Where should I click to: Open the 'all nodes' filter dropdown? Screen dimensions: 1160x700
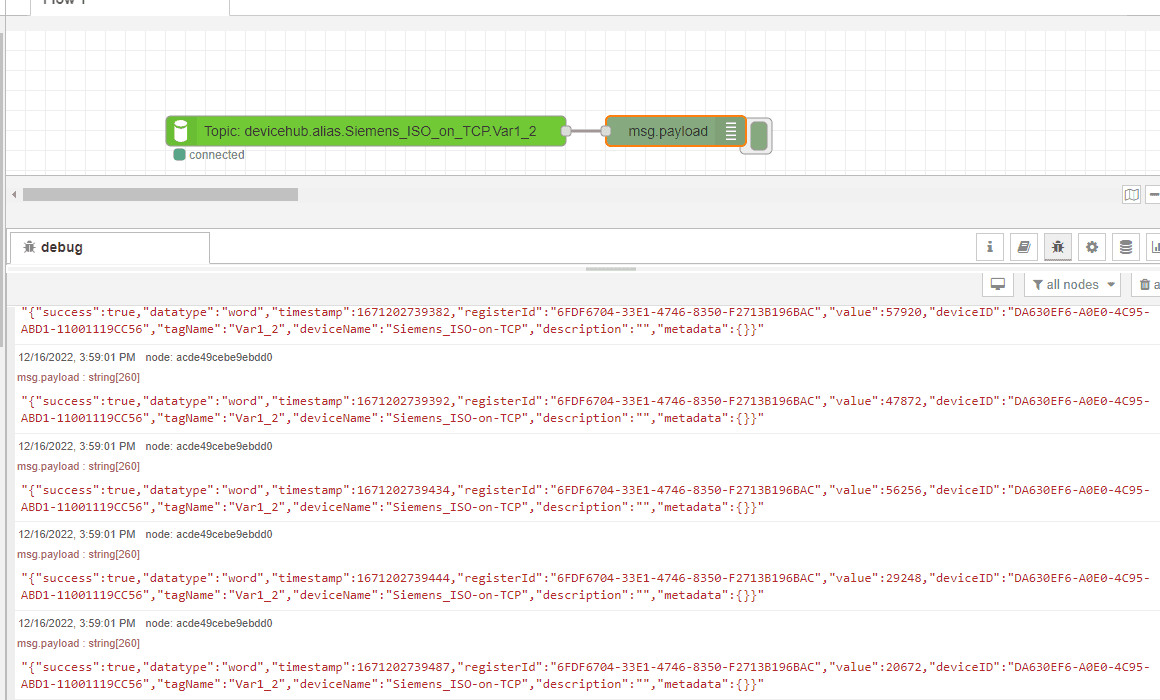click(x=1072, y=285)
